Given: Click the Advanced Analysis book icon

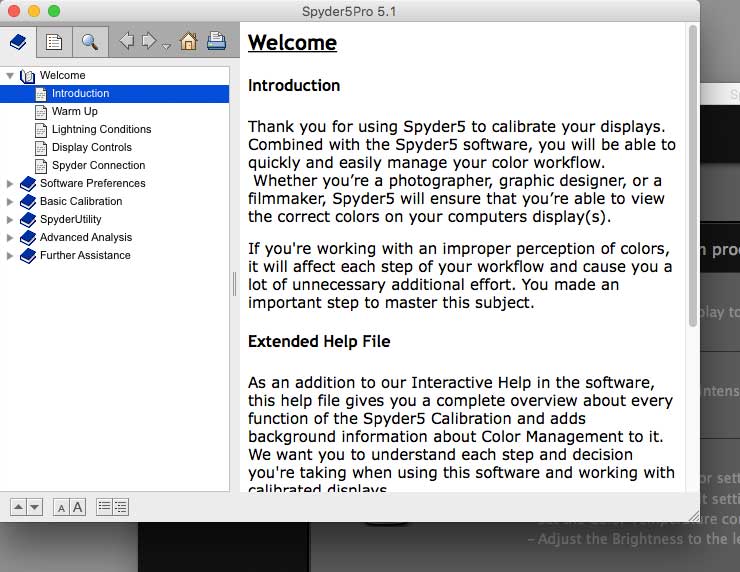Looking at the screenshot, I should point(28,237).
